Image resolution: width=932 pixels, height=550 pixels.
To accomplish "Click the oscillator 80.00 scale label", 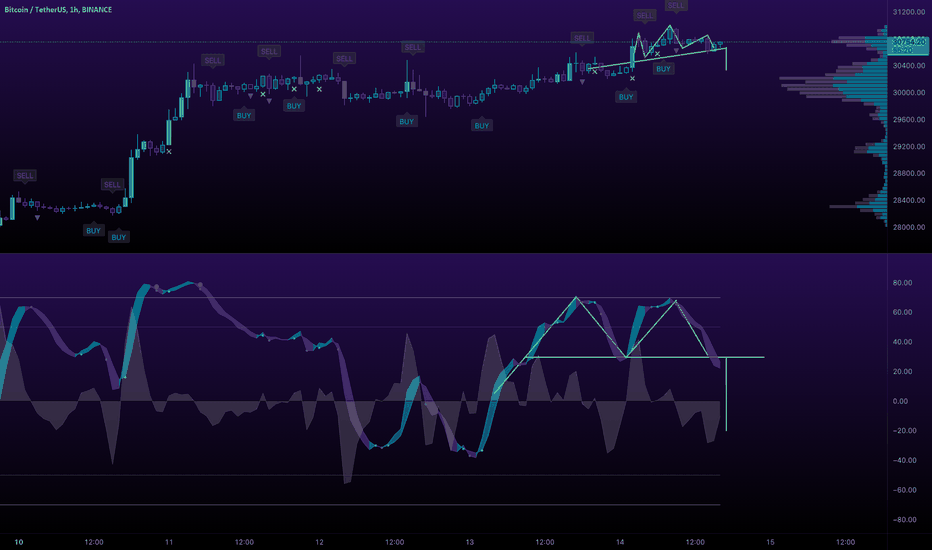I will coord(902,283).
